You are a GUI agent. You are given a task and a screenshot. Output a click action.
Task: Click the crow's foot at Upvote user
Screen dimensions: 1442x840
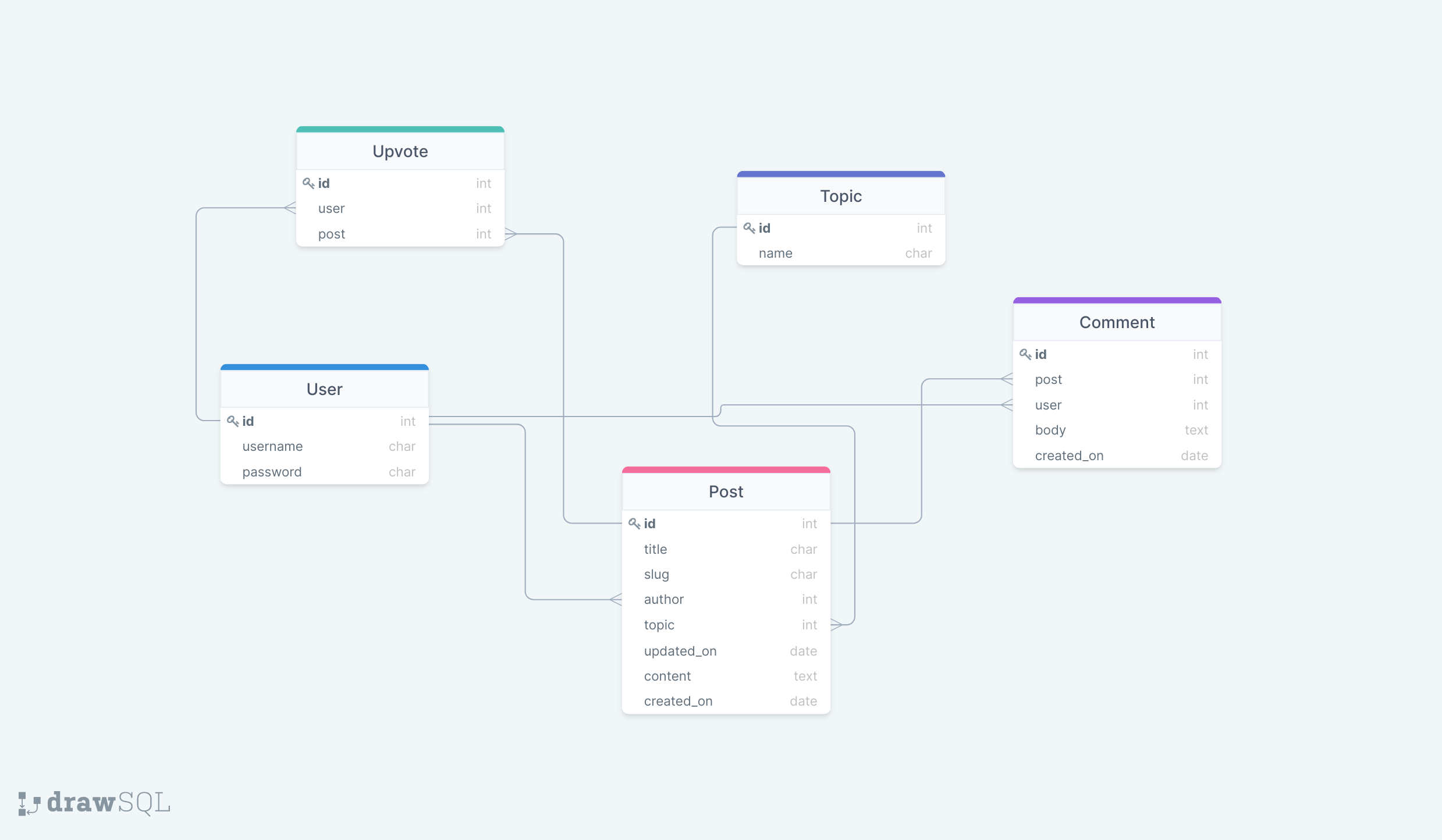[x=290, y=208]
